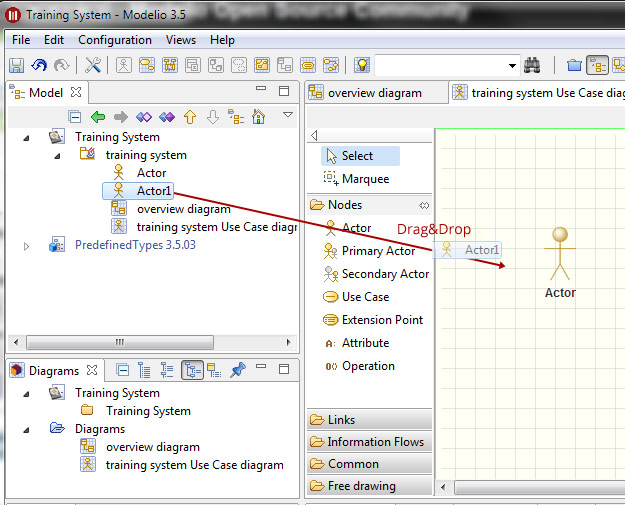The image size is (625, 505).
Task: Expand the Free drawing palette group
Action: [369, 486]
